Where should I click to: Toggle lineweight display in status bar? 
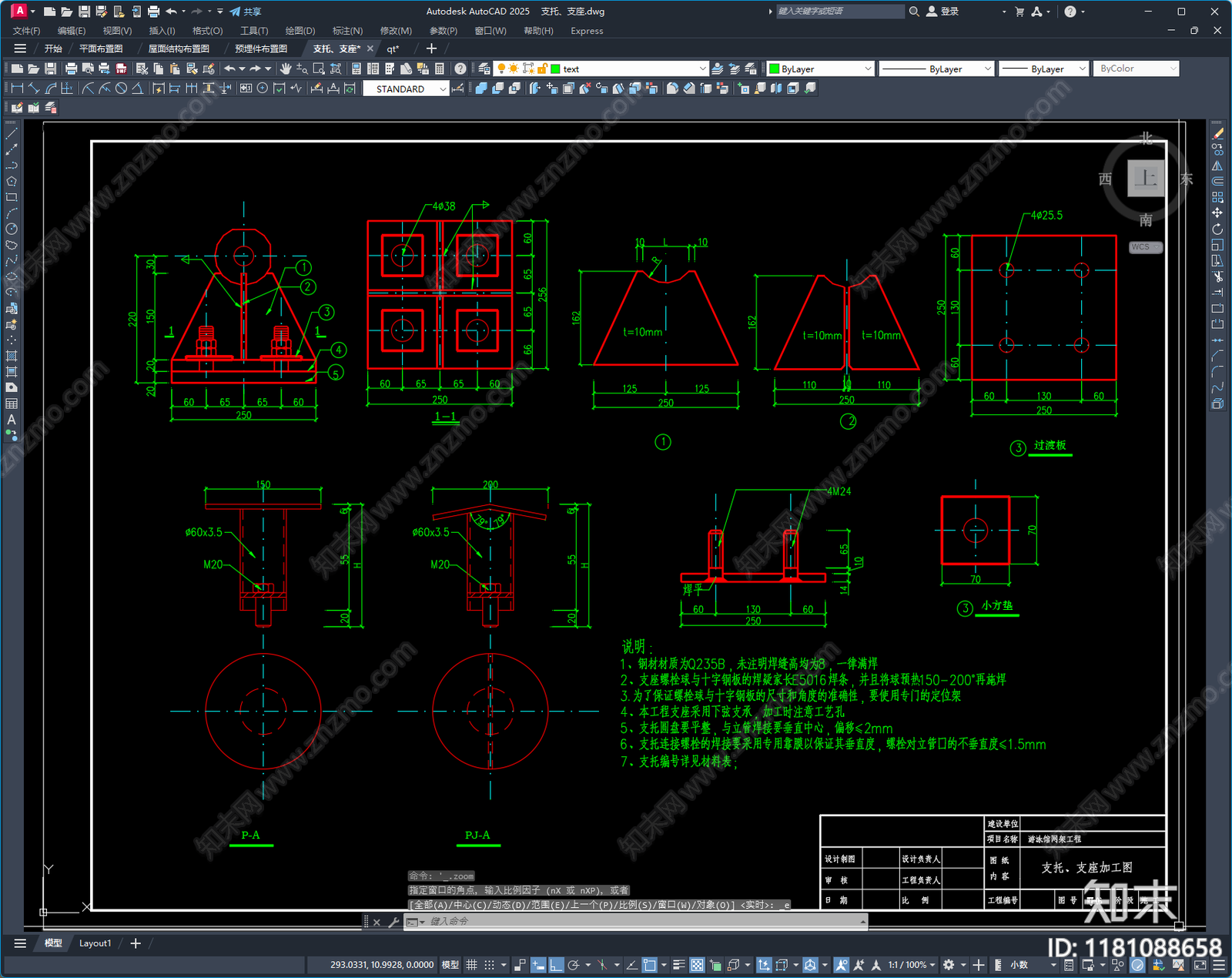pyautogui.click(x=678, y=964)
